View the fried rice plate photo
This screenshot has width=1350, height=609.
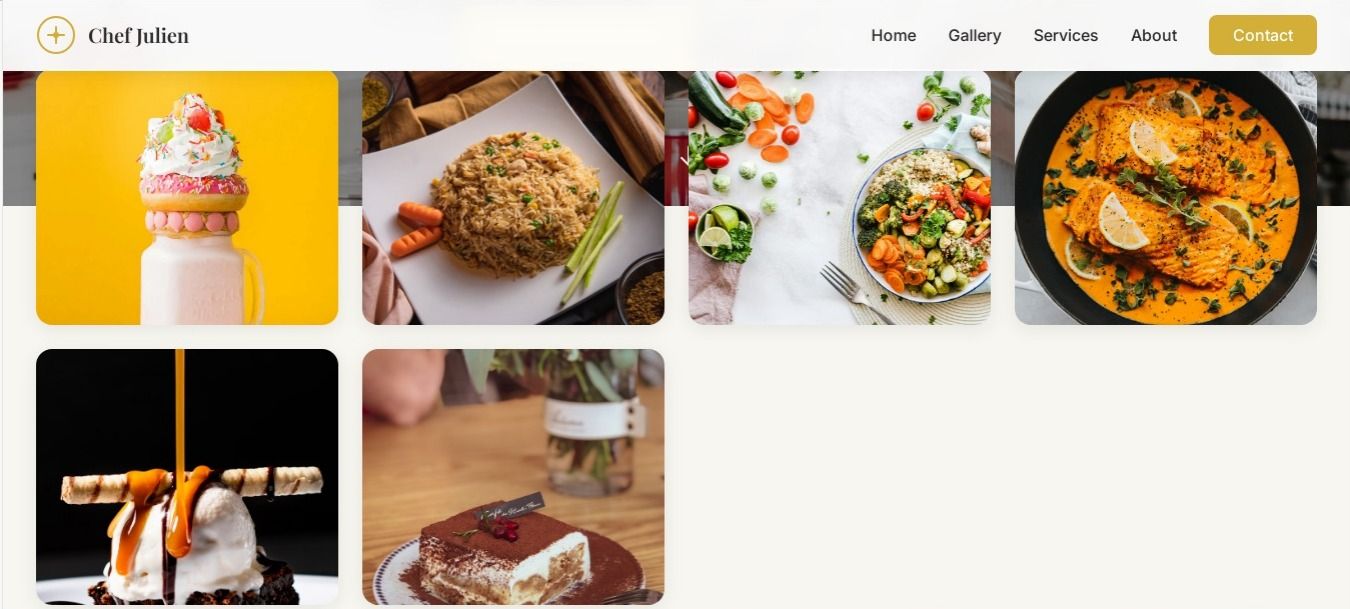point(513,197)
